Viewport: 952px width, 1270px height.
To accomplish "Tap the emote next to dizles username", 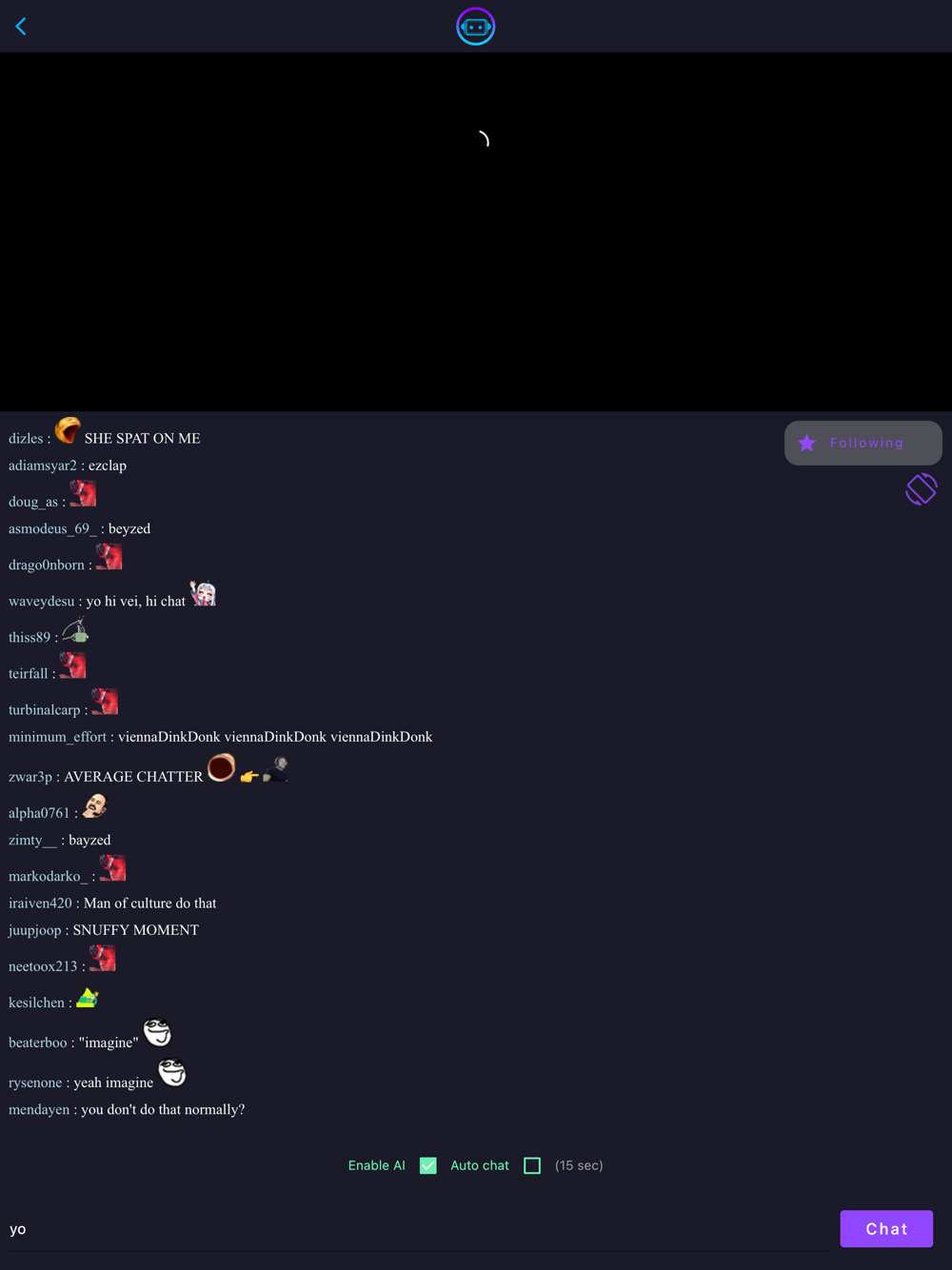I will pos(68,430).
